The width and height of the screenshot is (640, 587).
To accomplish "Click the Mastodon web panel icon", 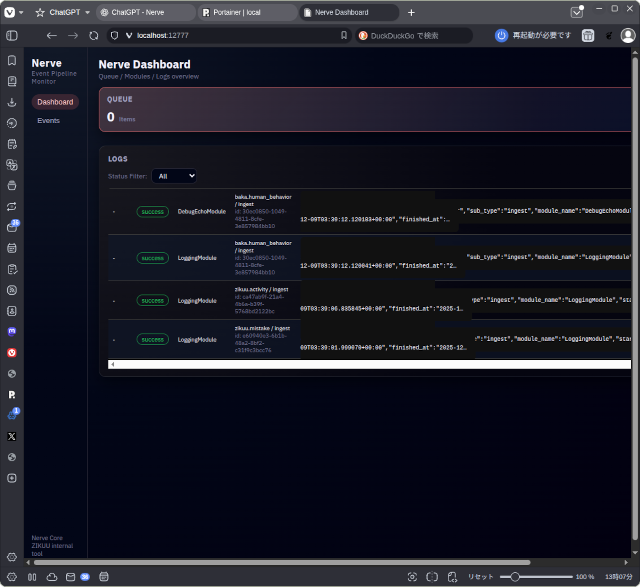I will pos(11,330).
